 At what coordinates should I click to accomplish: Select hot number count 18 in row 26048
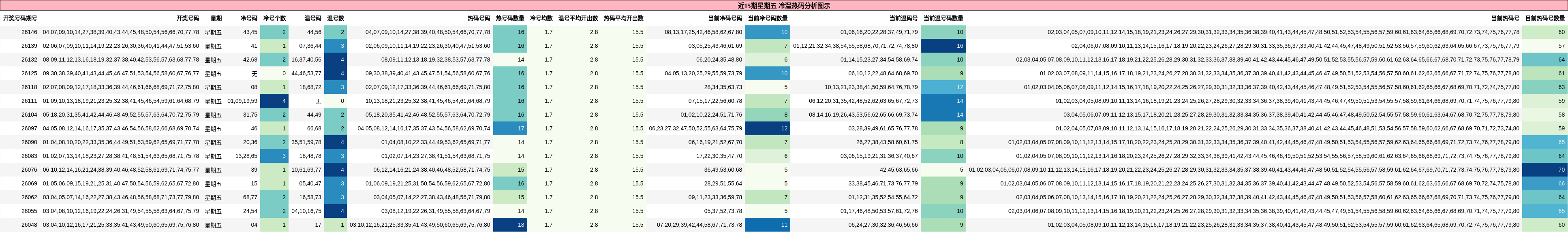pyautogui.click(x=509, y=225)
